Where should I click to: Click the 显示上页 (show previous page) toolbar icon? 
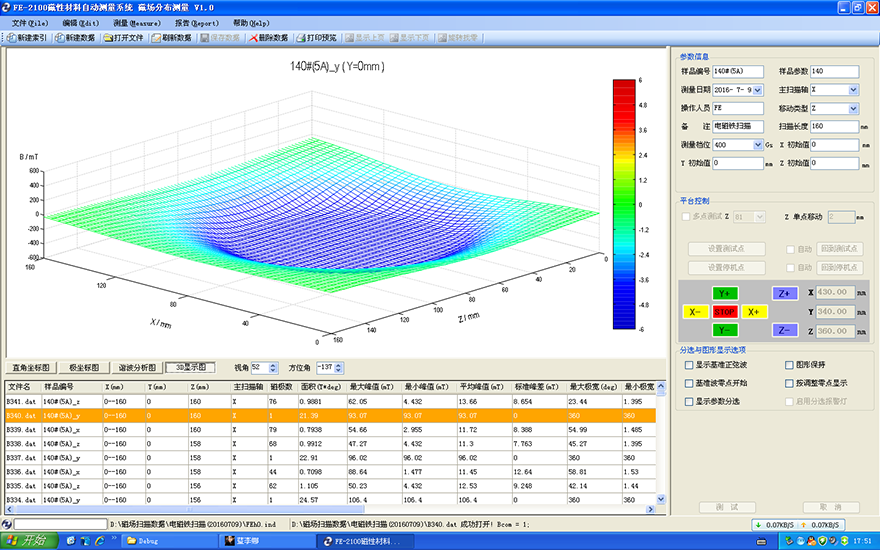(350, 38)
